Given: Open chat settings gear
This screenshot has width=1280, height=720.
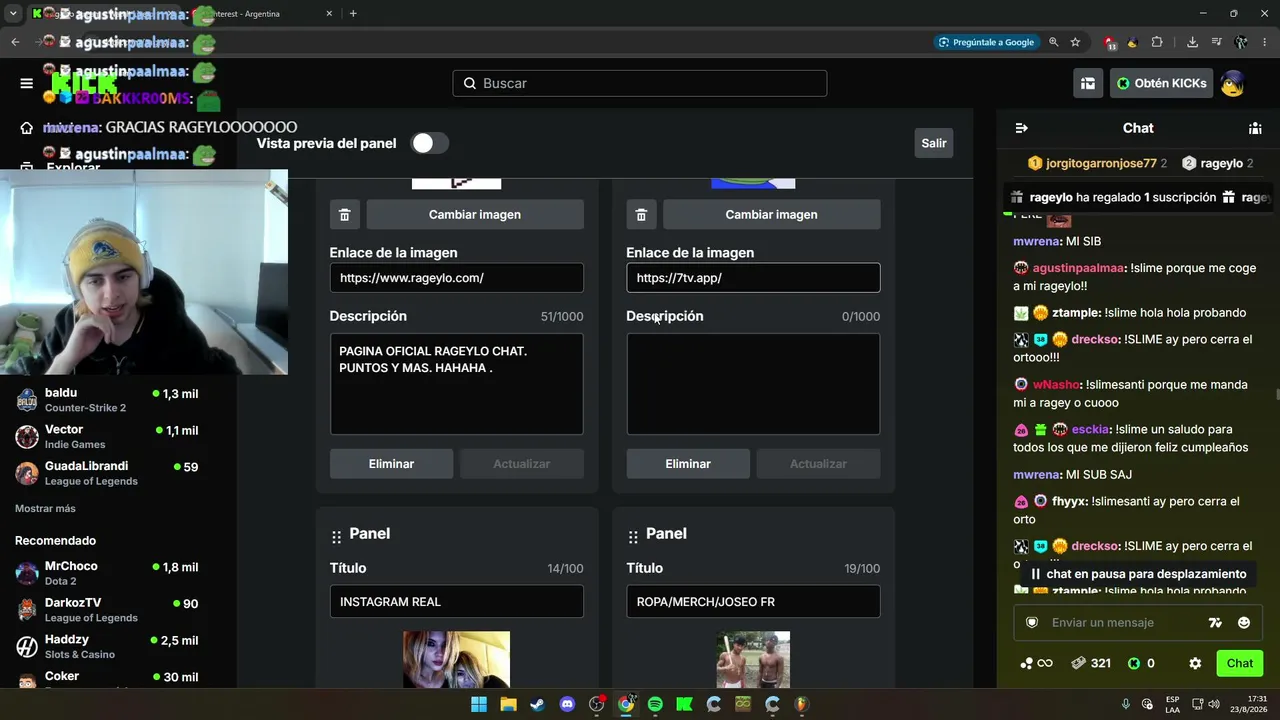Looking at the screenshot, I should tap(1195, 663).
